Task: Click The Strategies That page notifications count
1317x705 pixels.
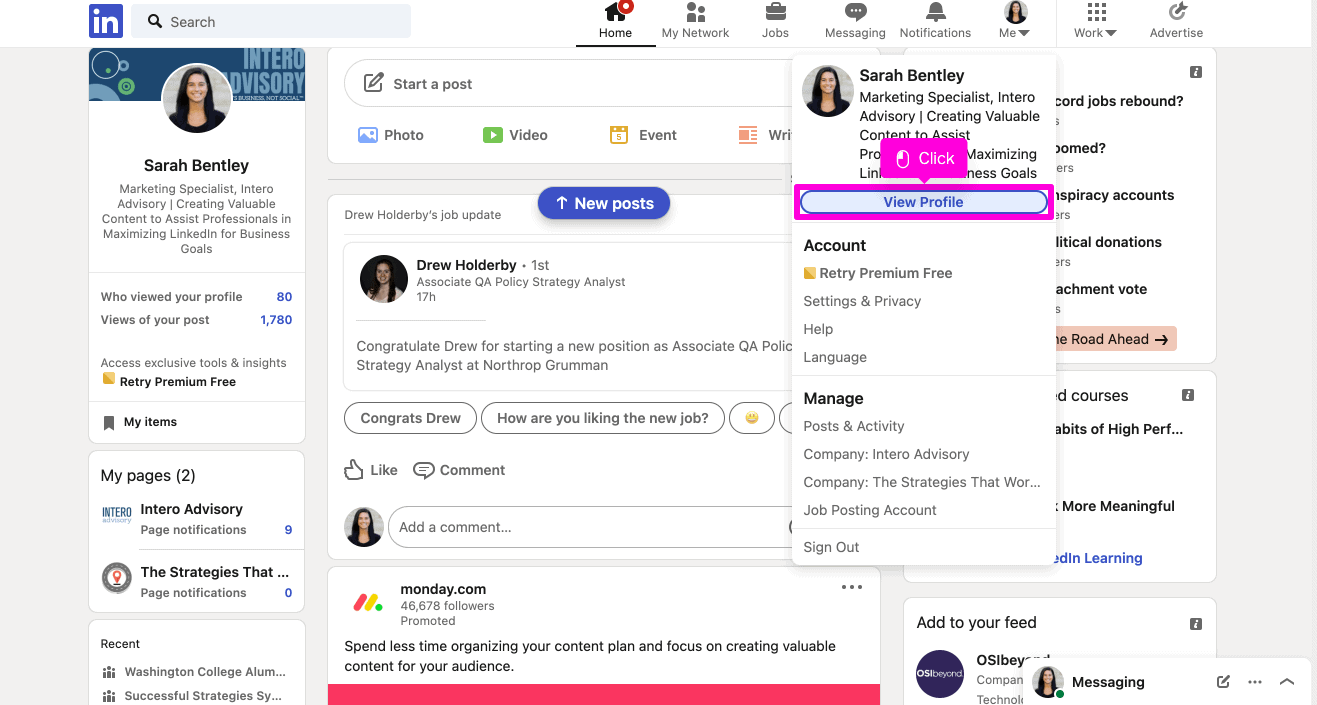Action: click(x=288, y=593)
